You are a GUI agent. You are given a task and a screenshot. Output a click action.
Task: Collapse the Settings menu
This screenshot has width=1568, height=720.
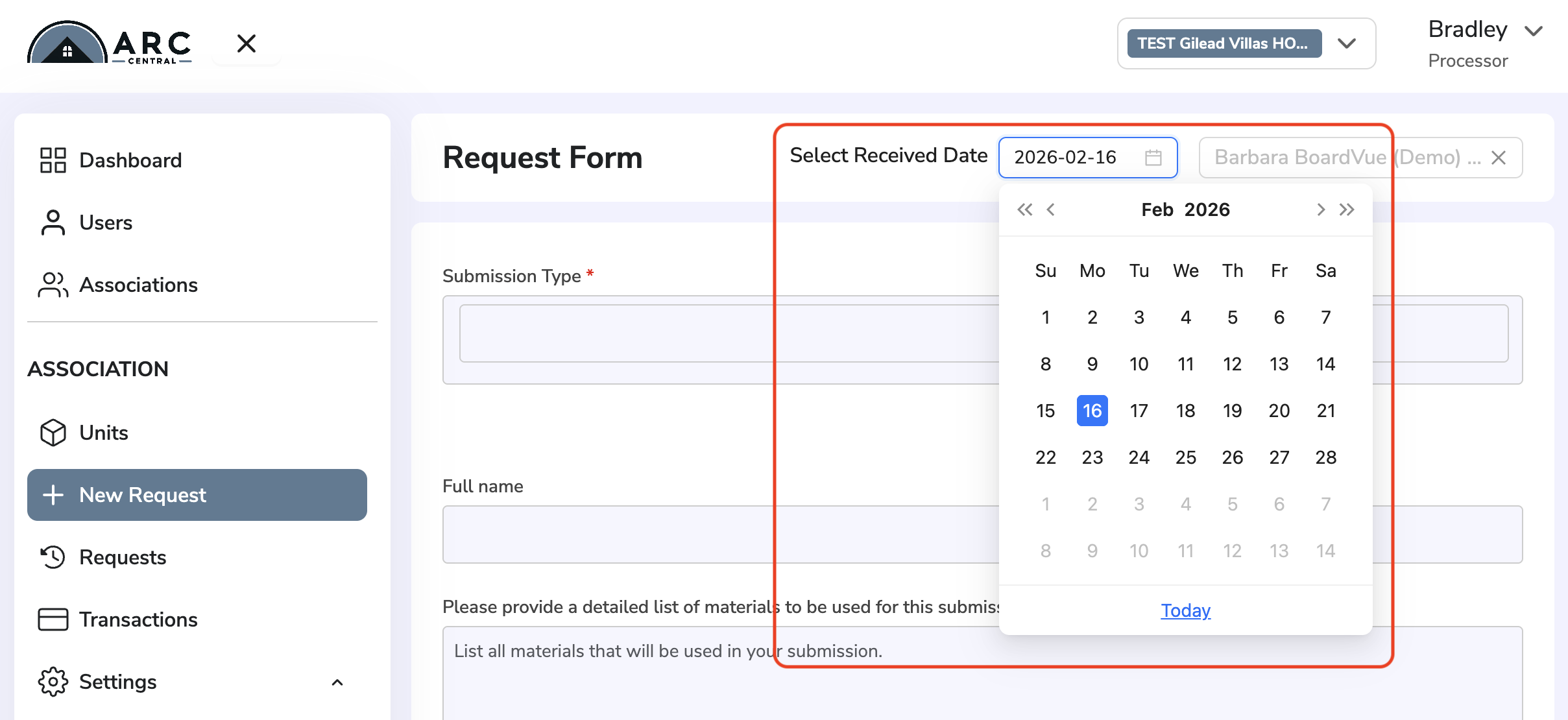point(337,682)
